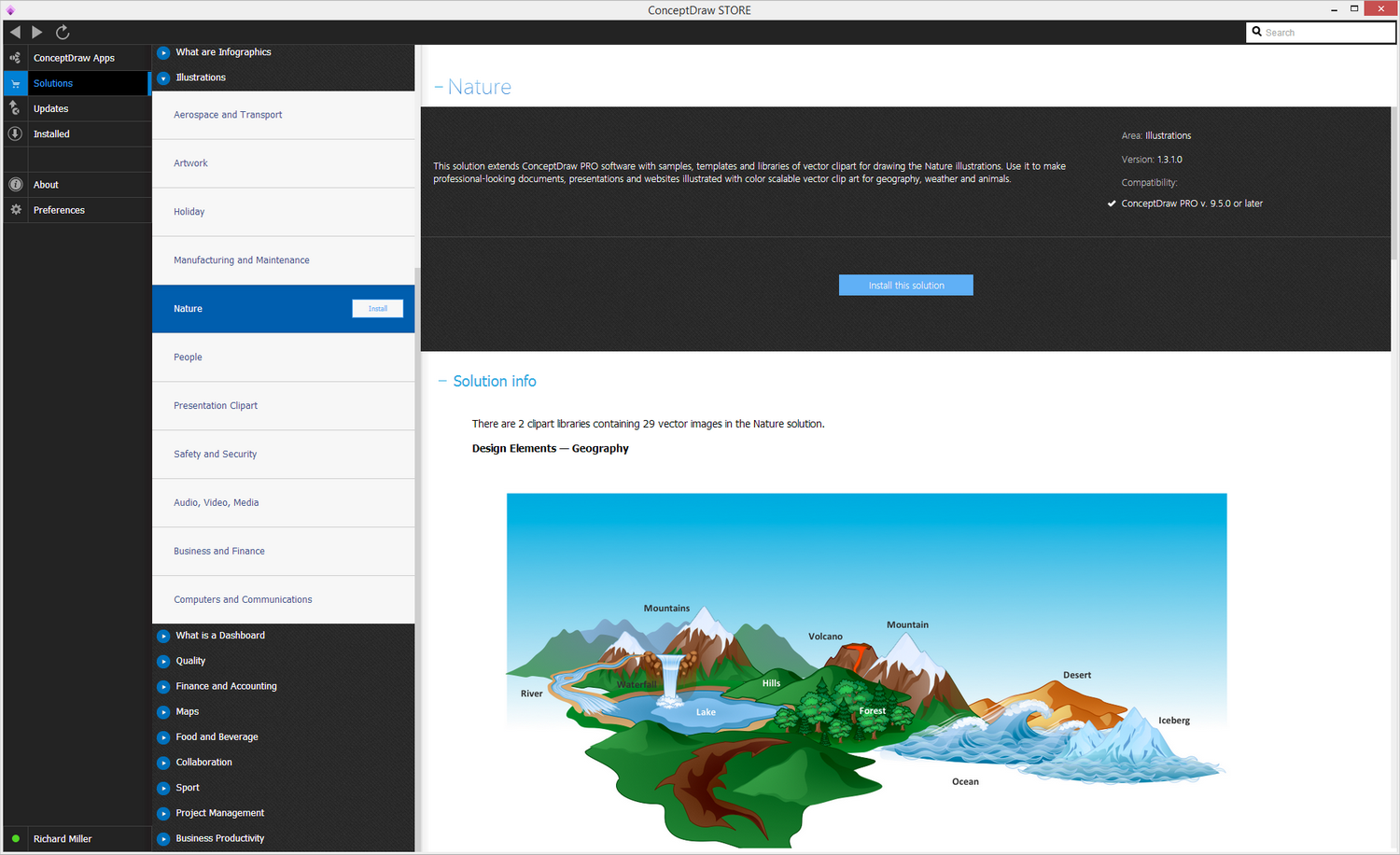This screenshot has width=1400, height=855.
Task: Collapse the Illustrations section
Action: [x=163, y=77]
